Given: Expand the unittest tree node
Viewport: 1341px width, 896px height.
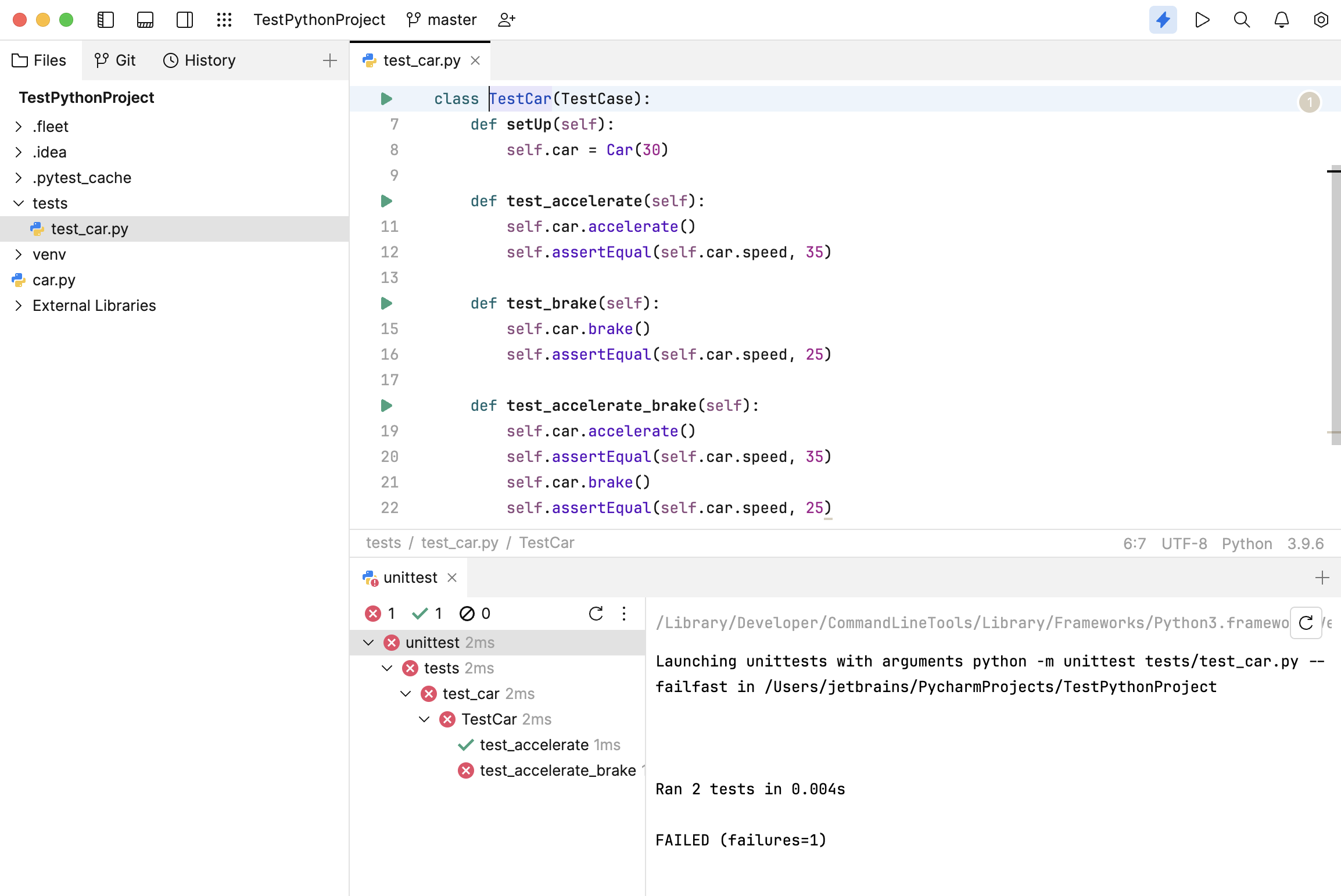Looking at the screenshot, I should pyautogui.click(x=370, y=642).
